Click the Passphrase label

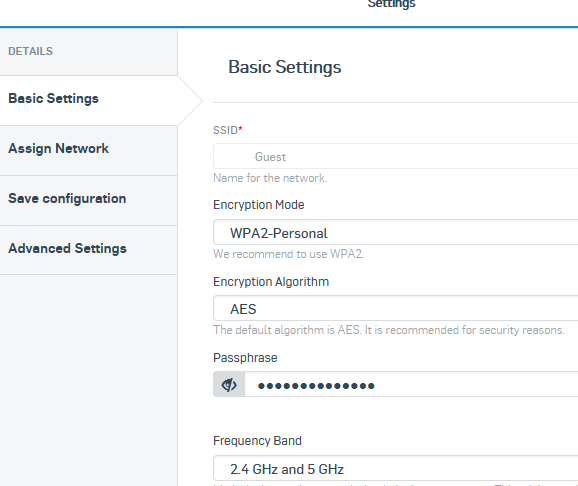pos(245,358)
